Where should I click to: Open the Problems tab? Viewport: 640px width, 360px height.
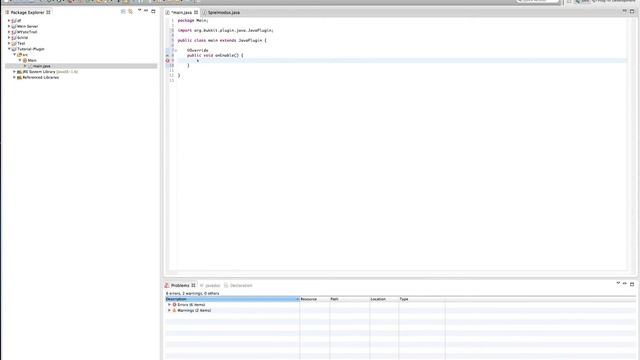tap(180, 285)
